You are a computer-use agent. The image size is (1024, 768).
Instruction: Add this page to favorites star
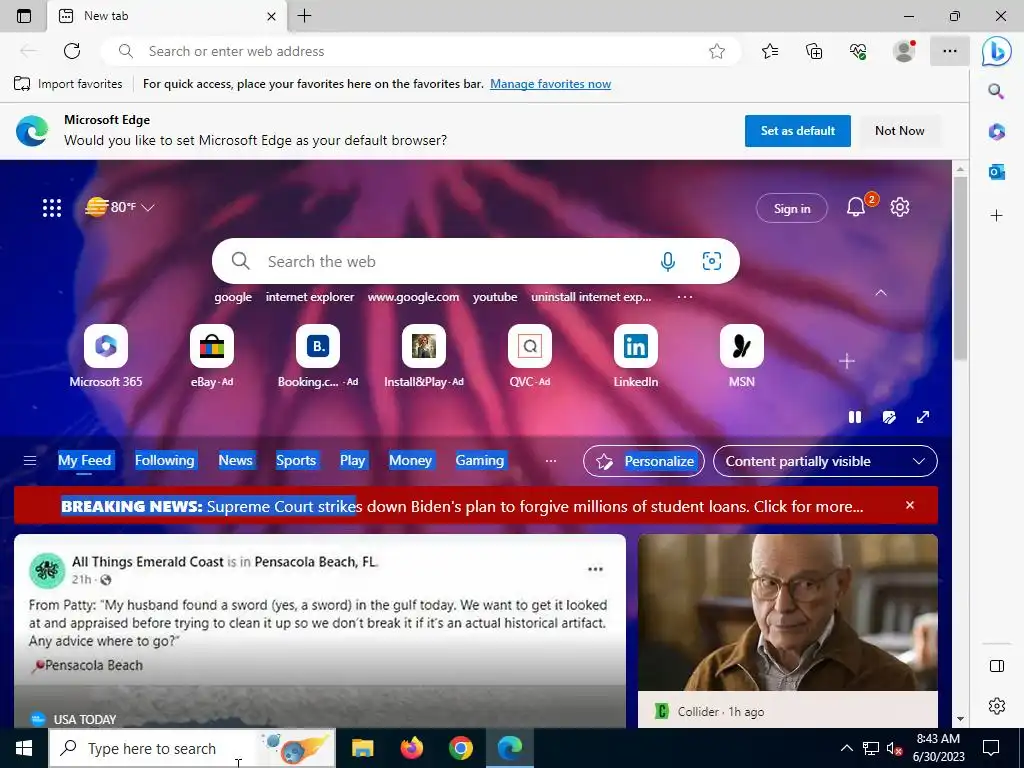click(716, 51)
